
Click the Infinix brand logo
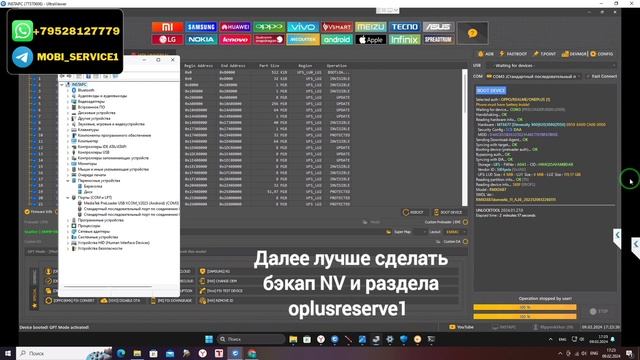coord(404,40)
